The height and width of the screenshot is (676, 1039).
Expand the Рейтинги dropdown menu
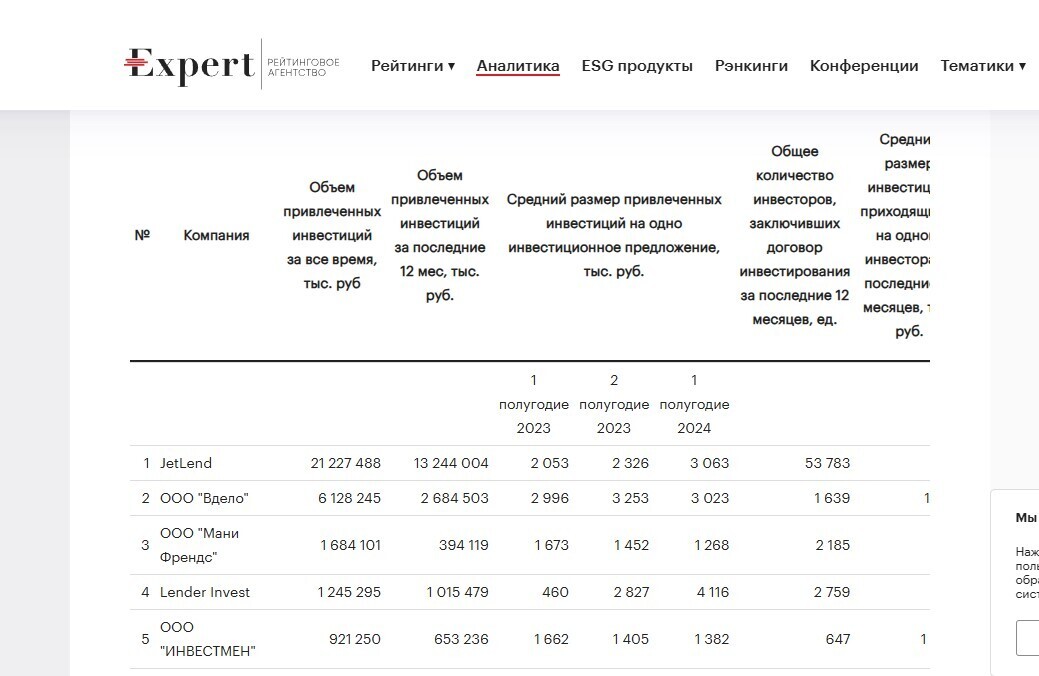(x=412, y=66)
